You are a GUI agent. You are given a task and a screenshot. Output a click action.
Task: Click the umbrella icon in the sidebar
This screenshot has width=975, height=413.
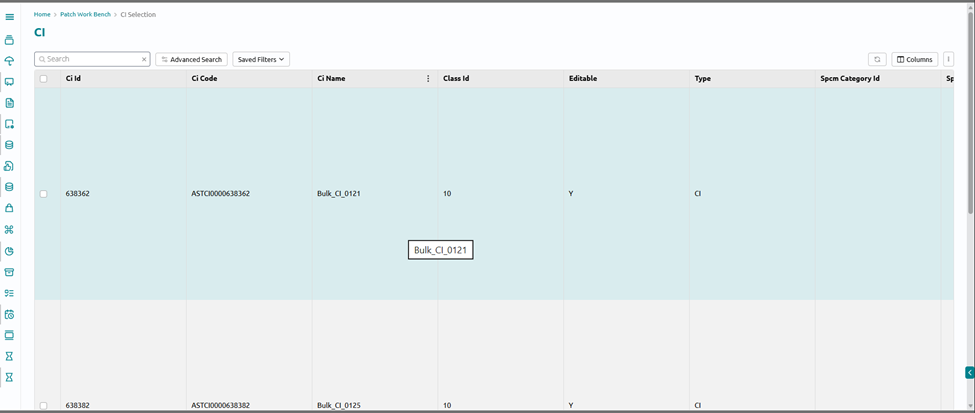[9, 61]
